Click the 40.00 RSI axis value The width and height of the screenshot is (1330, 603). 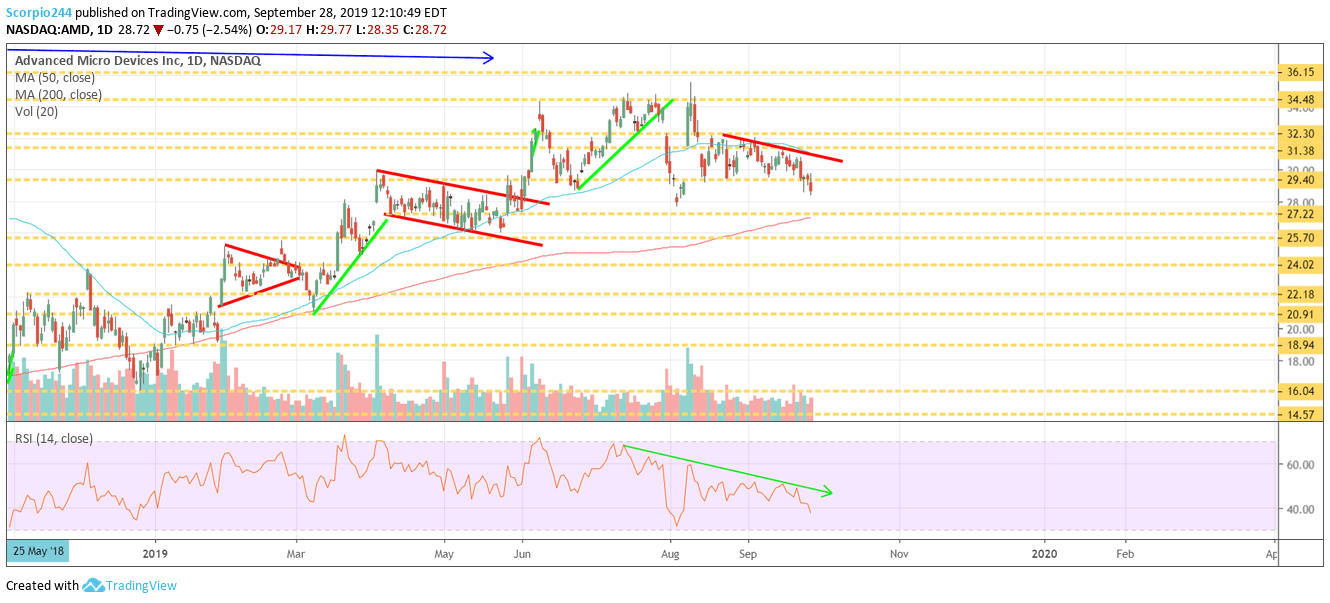click(x=1298, y=509)
